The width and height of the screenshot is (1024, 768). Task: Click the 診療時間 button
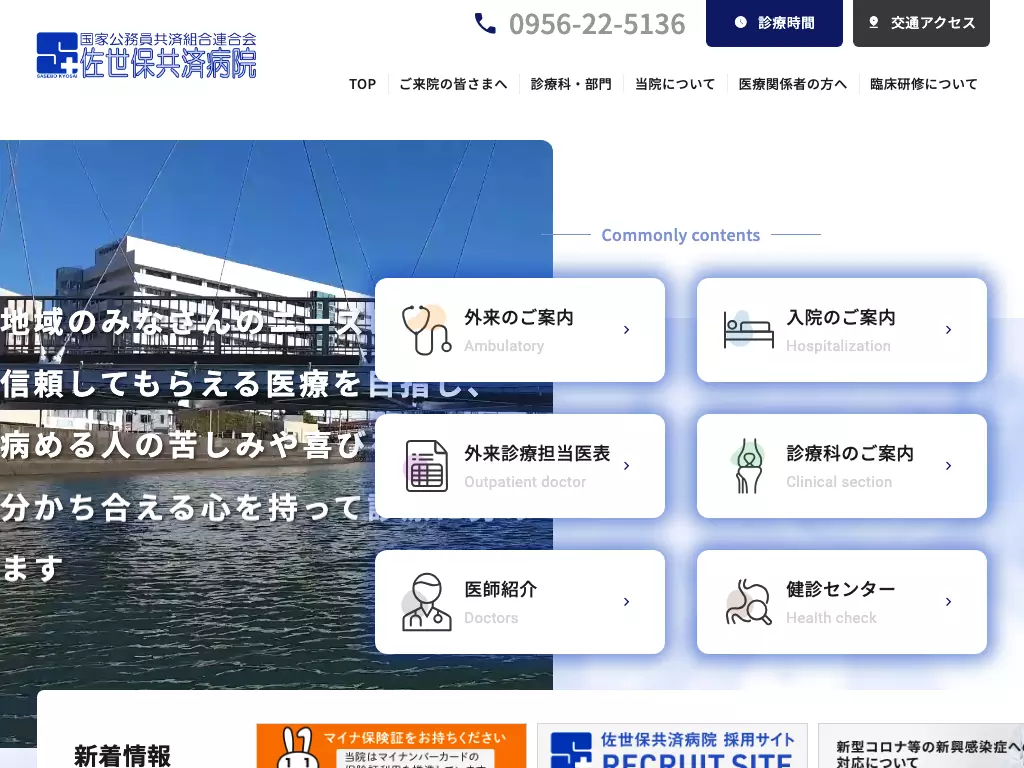coord(774,23)
